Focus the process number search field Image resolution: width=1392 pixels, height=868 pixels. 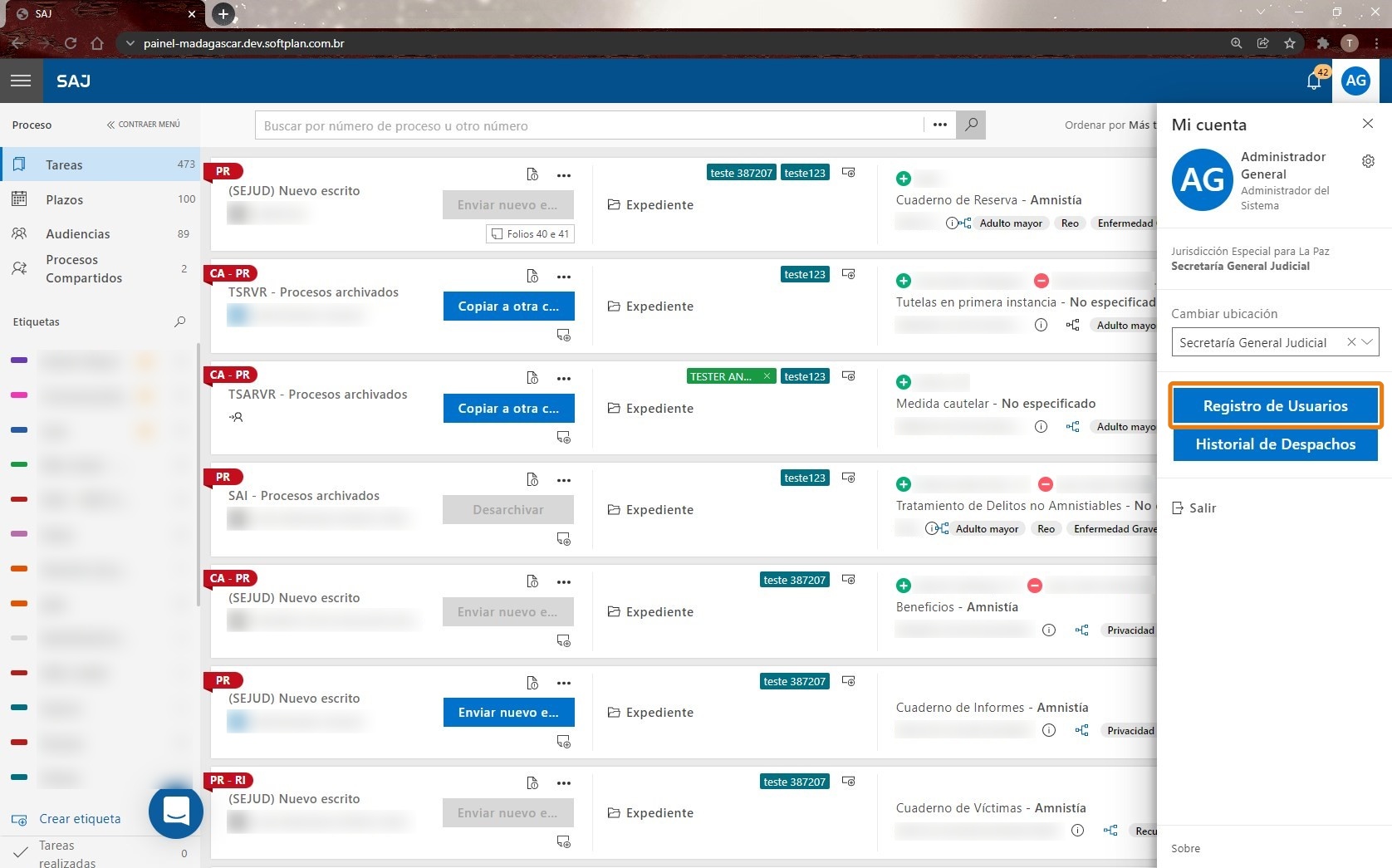point(590,125)
